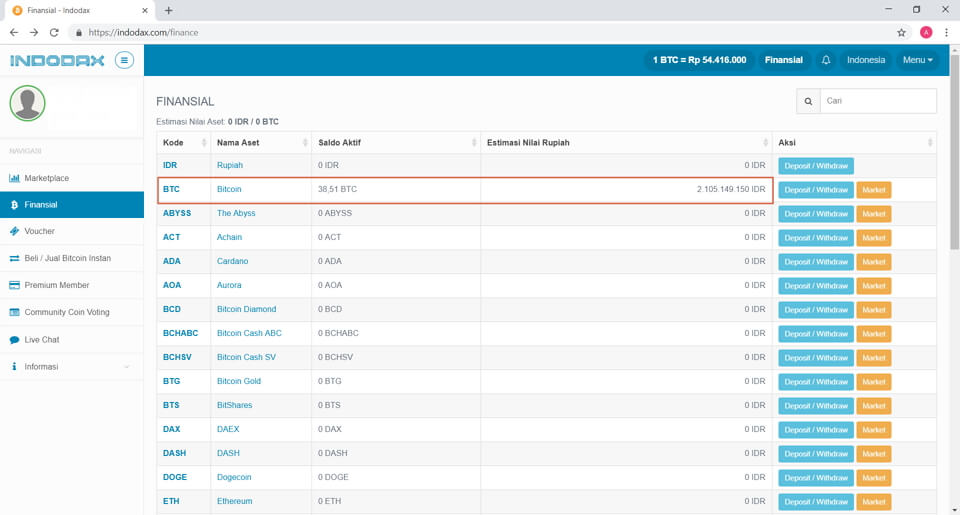Open the Bitcoin asset name link
This screenshot has width=960, height=515.
[x=229, y=189]
